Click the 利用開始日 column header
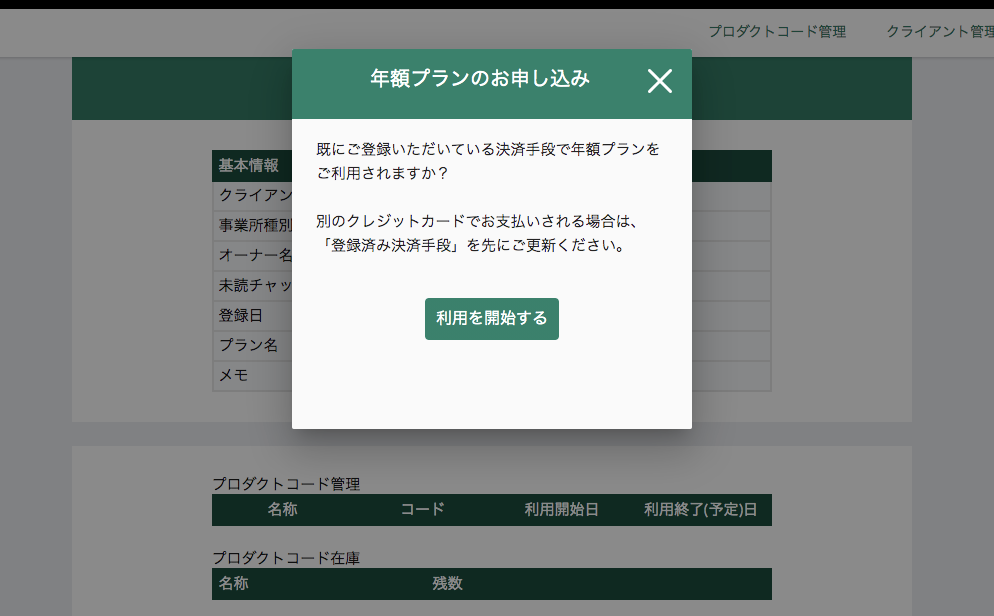Screen dimensions: 994x616 [x=561, y=510]
